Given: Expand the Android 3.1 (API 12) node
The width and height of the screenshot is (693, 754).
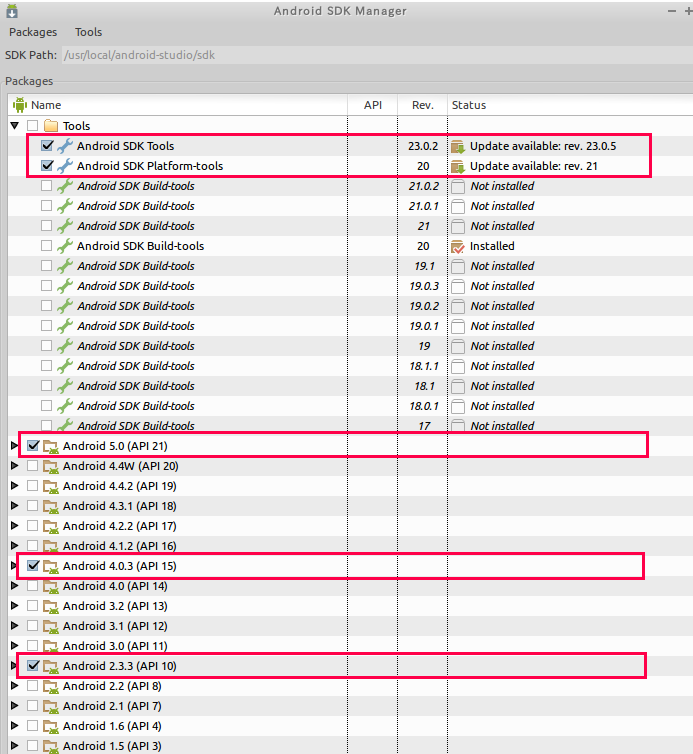Looking at the screenshot, I should pyautogui.click(x=14, y=626).
